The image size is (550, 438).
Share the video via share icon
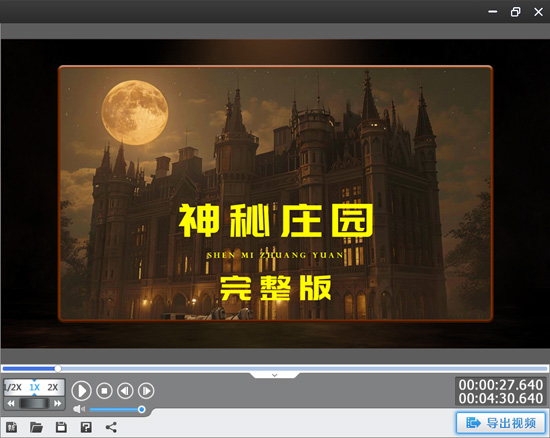111,427
